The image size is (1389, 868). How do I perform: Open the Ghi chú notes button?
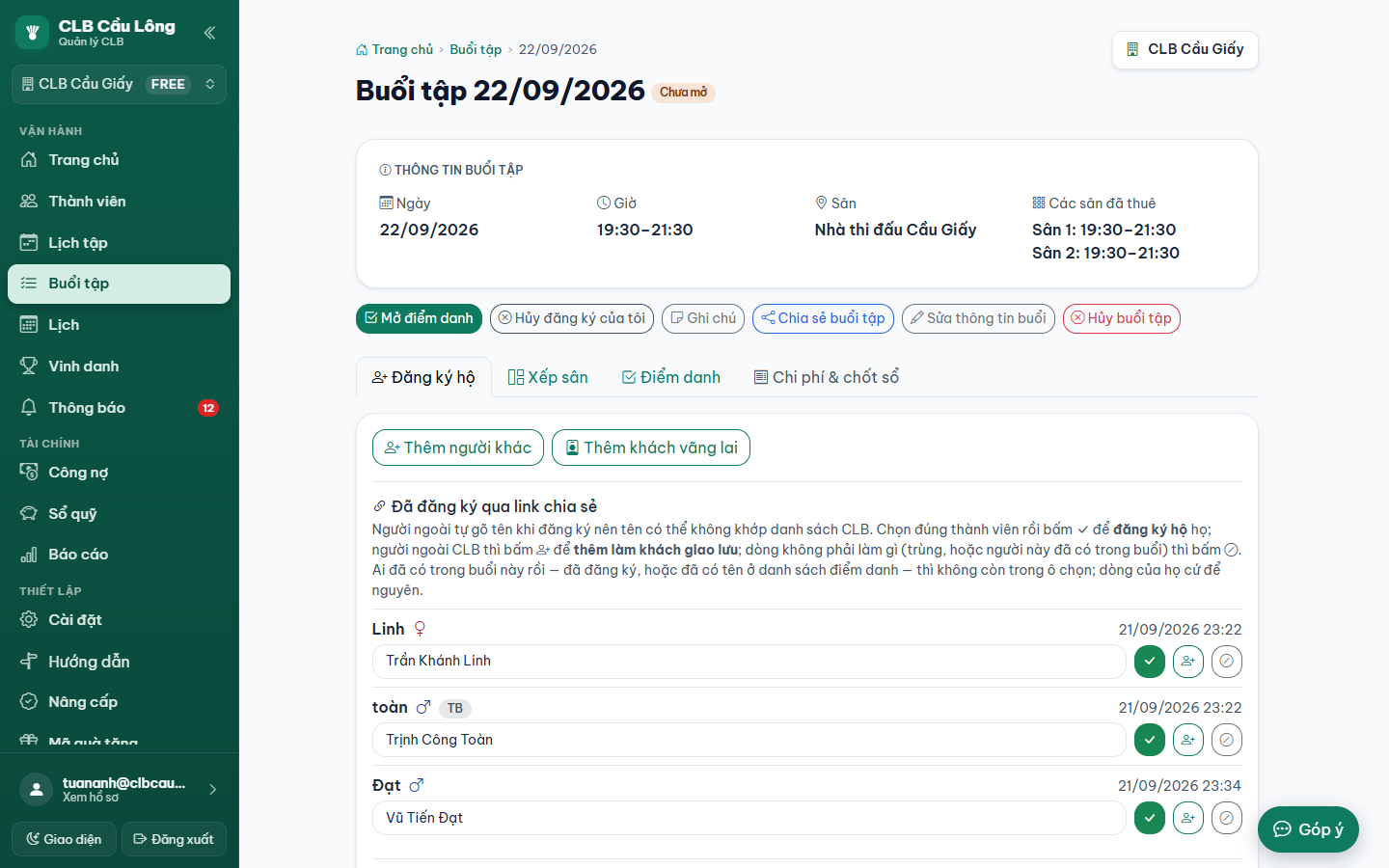point(703,318)
